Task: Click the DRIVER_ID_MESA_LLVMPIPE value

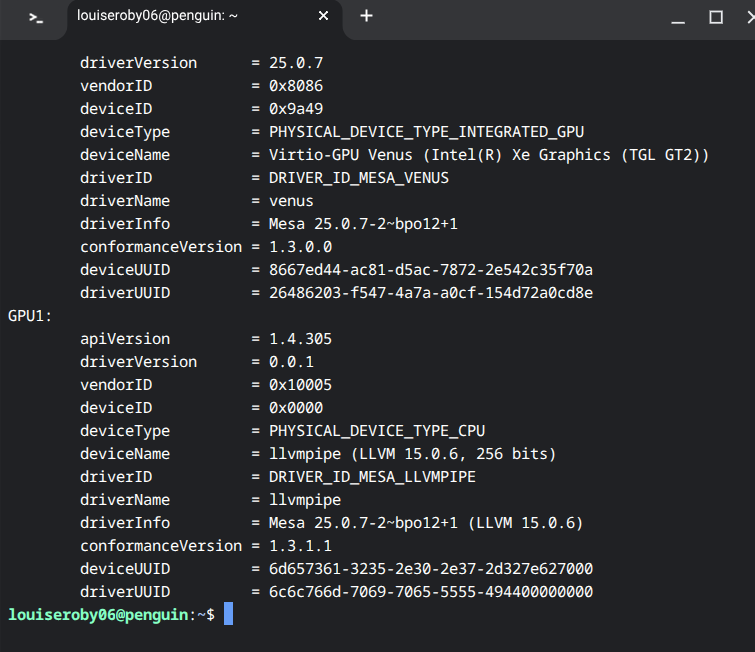Action: [x=372, y=477]
